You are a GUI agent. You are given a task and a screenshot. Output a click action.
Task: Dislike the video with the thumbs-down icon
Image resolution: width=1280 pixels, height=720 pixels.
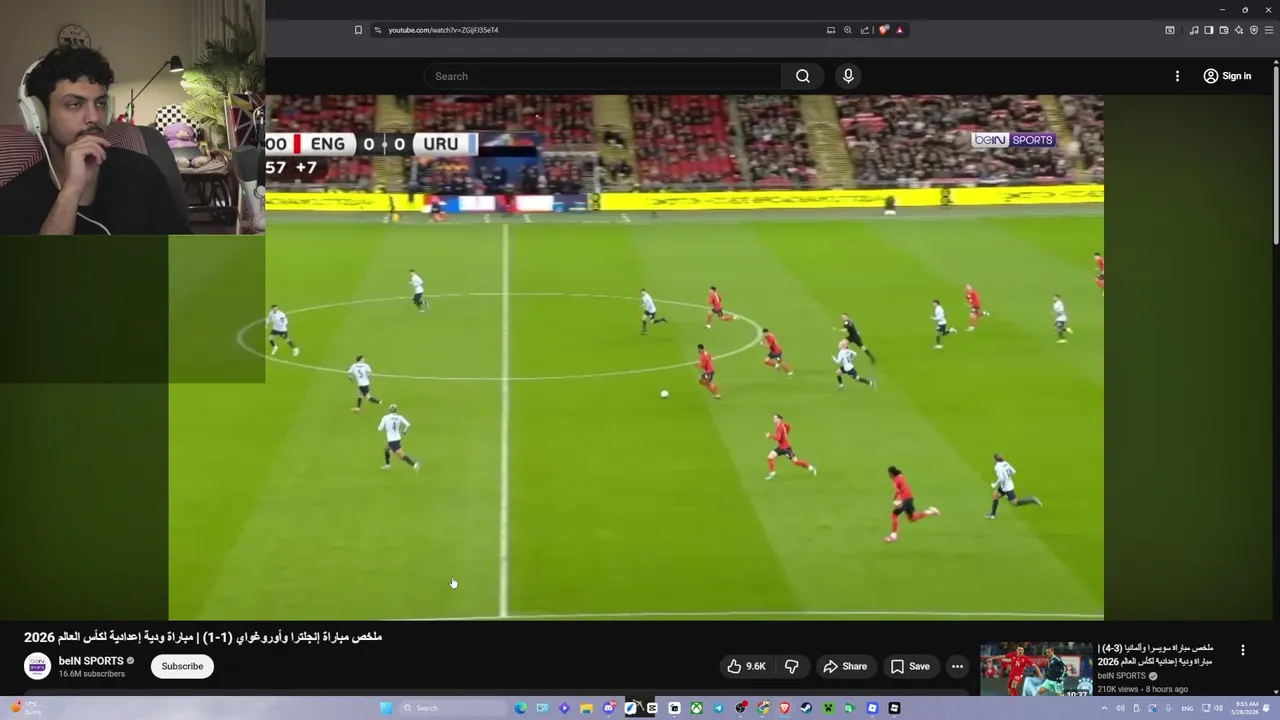pos(791,666)
